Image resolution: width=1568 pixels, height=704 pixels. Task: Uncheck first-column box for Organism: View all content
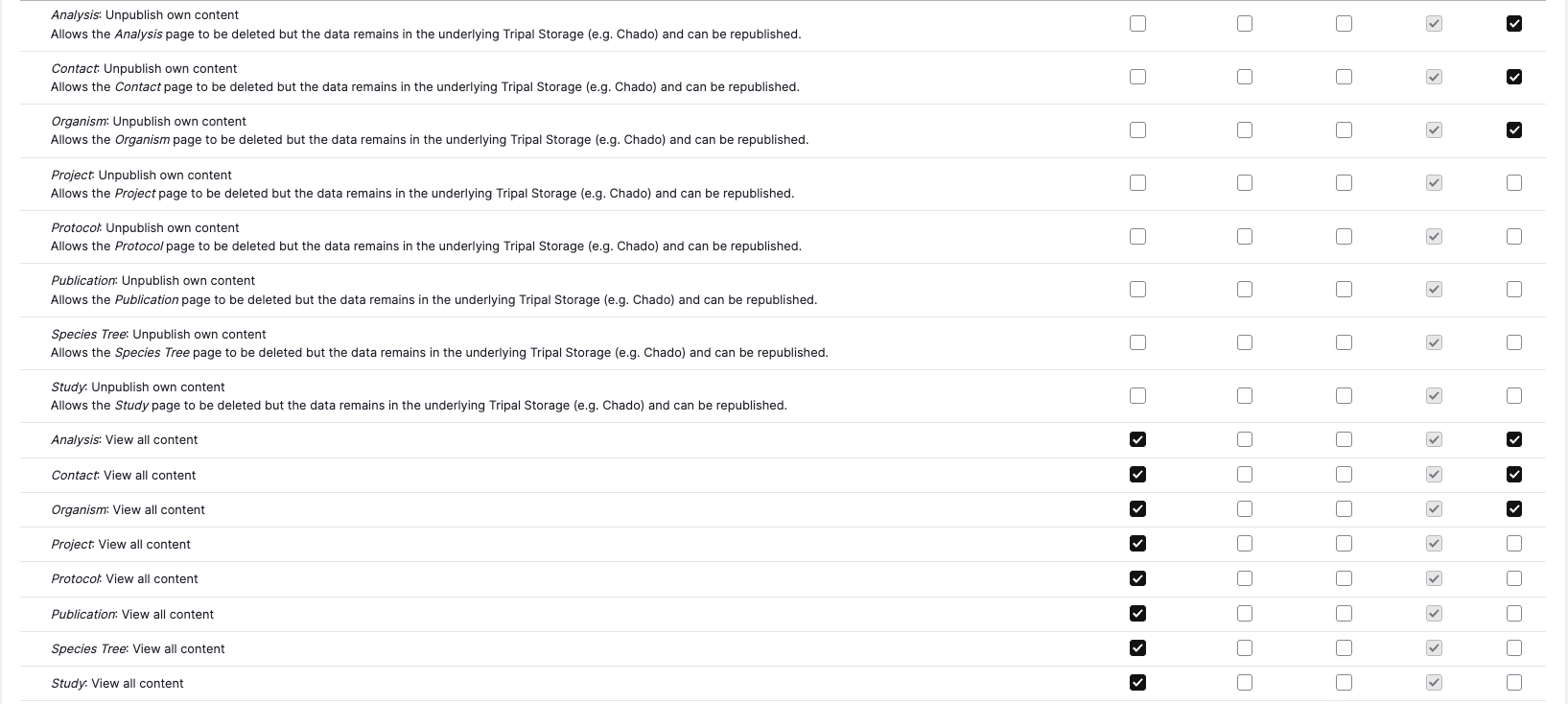[x=1137, y=508]
